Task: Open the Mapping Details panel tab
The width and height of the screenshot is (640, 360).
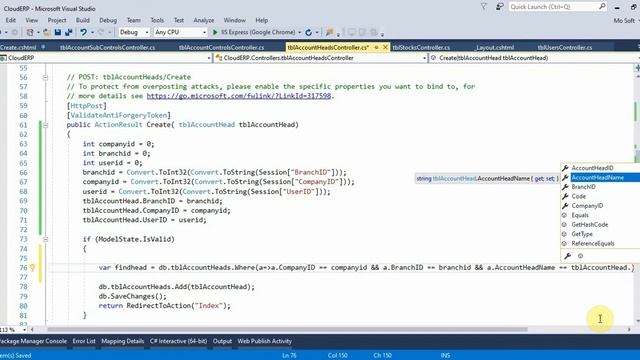Action: point(122,341)
